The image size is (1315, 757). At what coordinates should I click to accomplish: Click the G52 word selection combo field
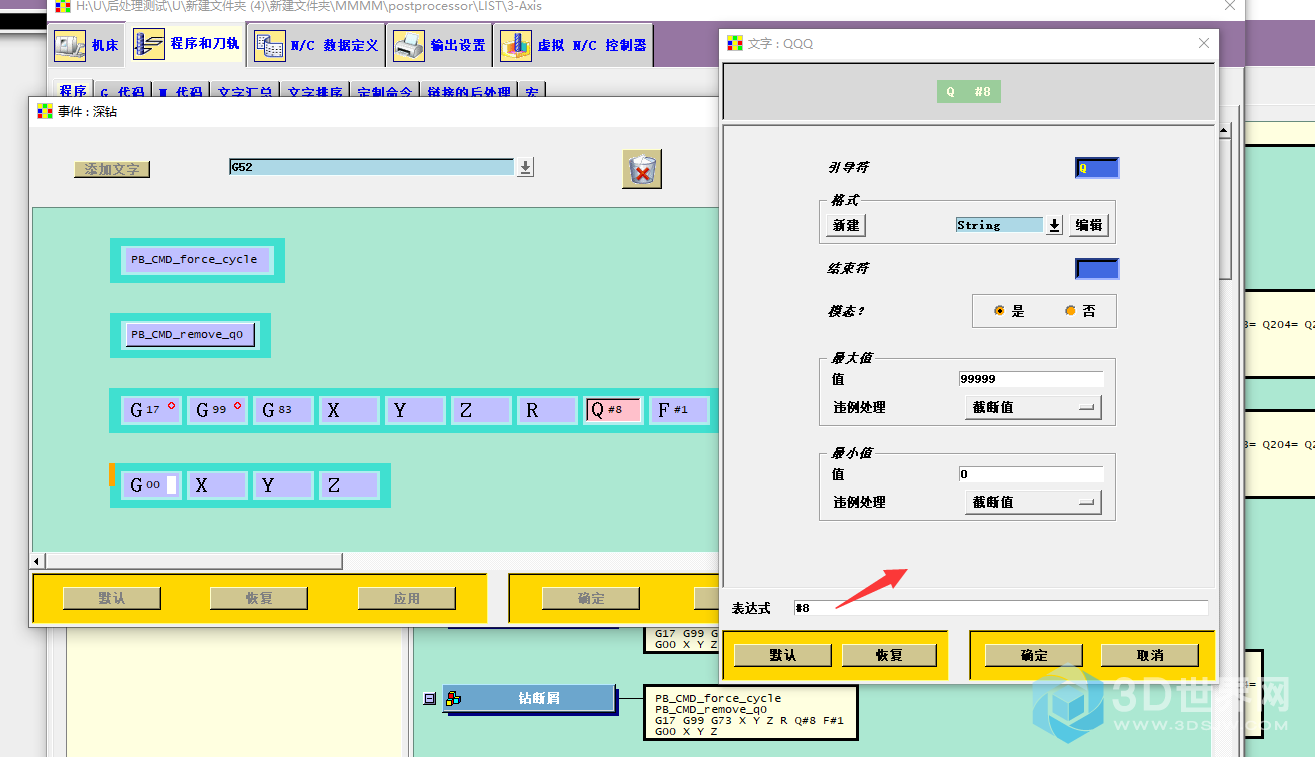(x=372, y=167)
